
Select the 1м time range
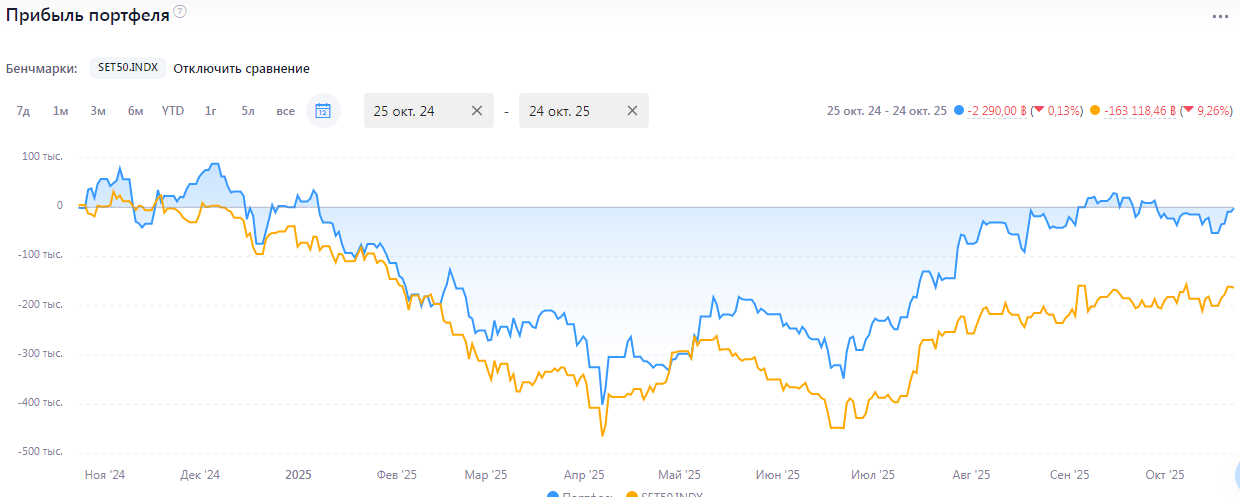(x=60, y=111)
